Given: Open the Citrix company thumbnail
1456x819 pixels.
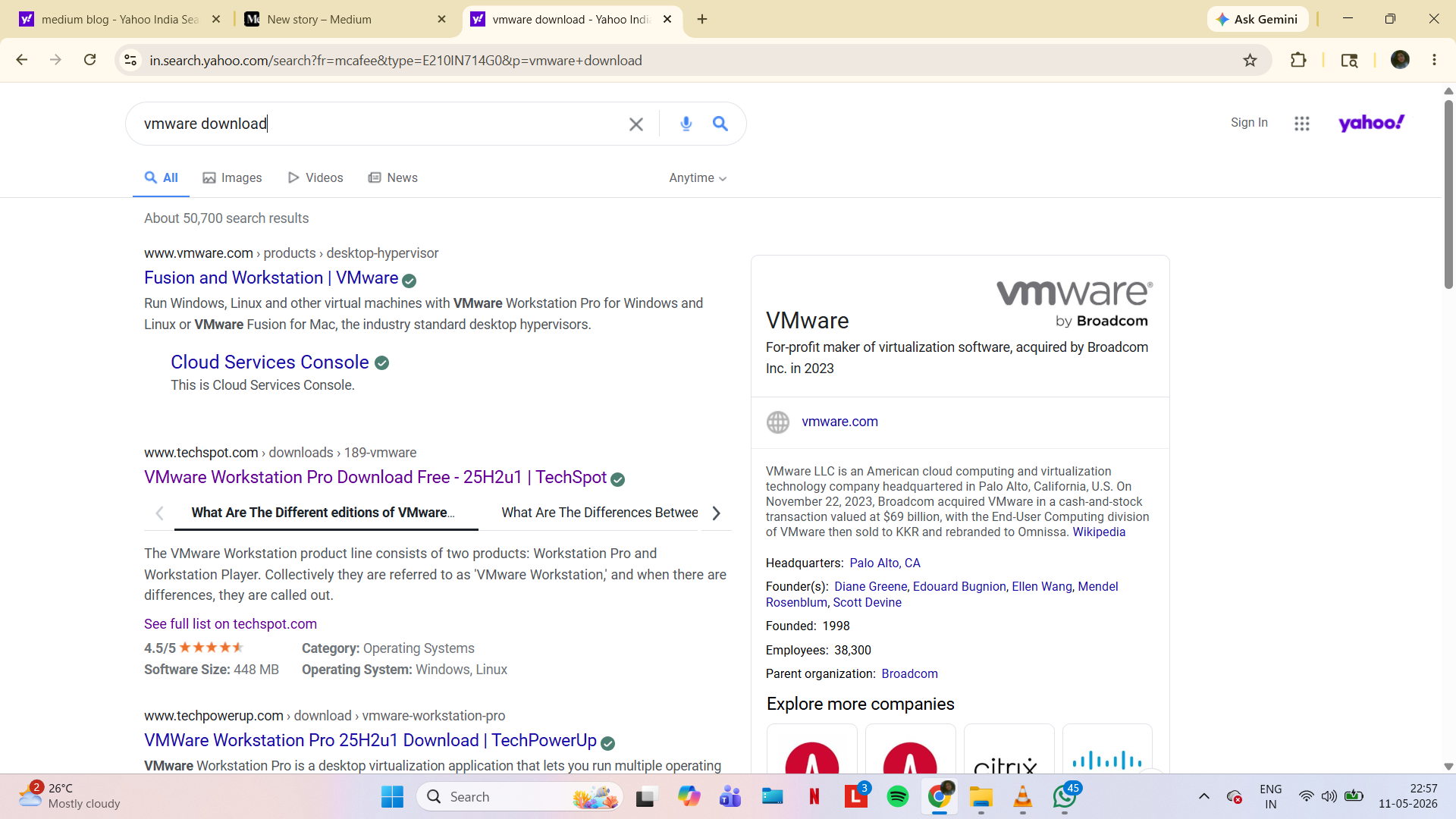Looking at the screenshot, I should [1009, 749].
